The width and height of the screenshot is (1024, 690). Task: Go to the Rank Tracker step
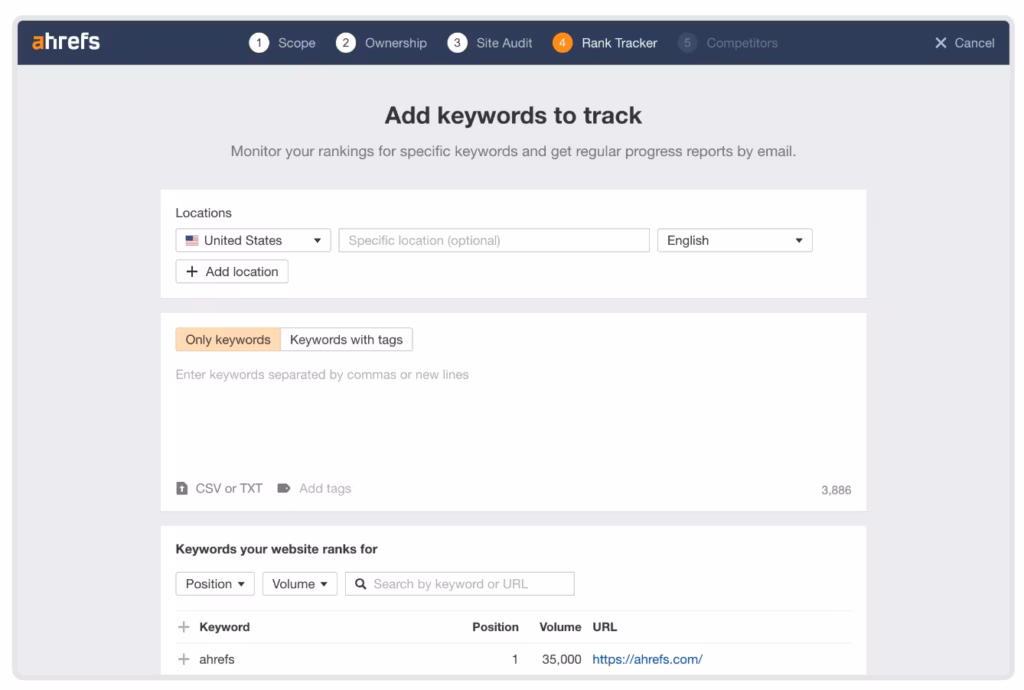click(618, 43)
